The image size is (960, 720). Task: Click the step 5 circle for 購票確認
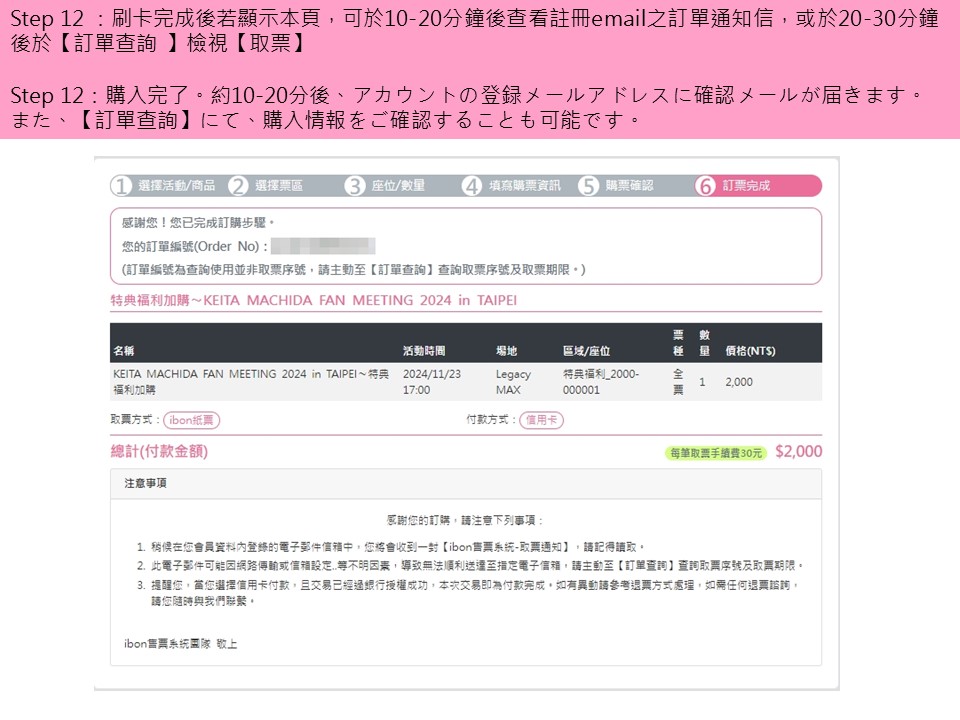pyautogui.click(x=589, y=186)
